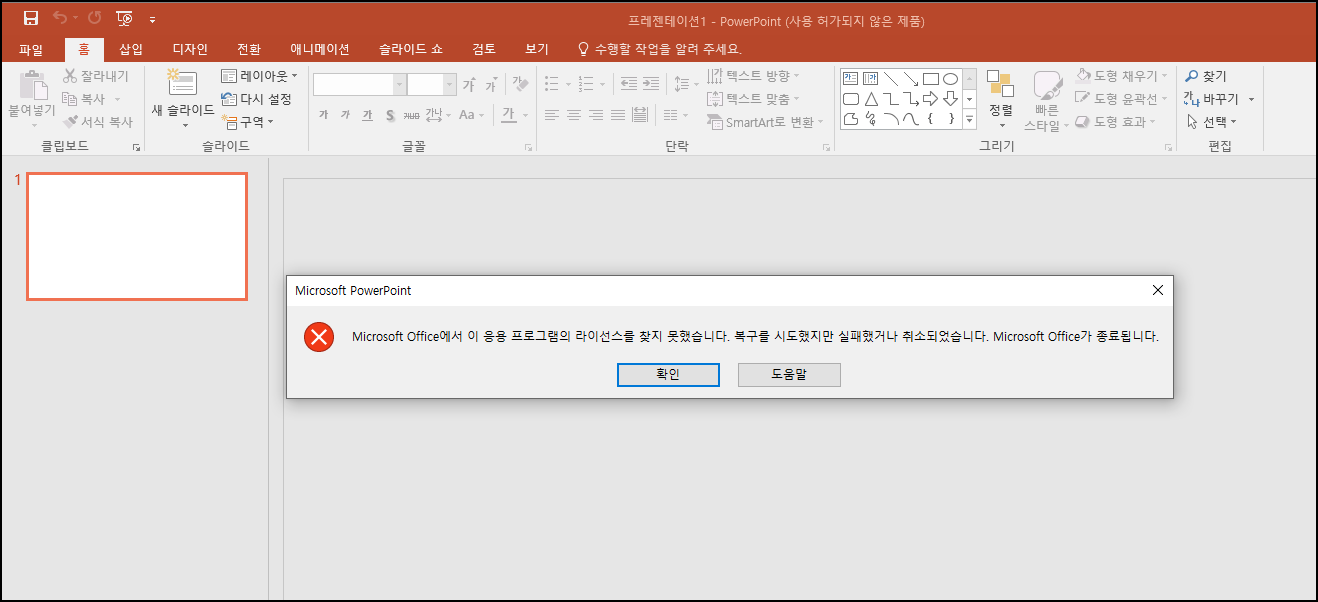Toggle align text left
Viewport: 1318px width, 602px height.
[x=552, y=115]
